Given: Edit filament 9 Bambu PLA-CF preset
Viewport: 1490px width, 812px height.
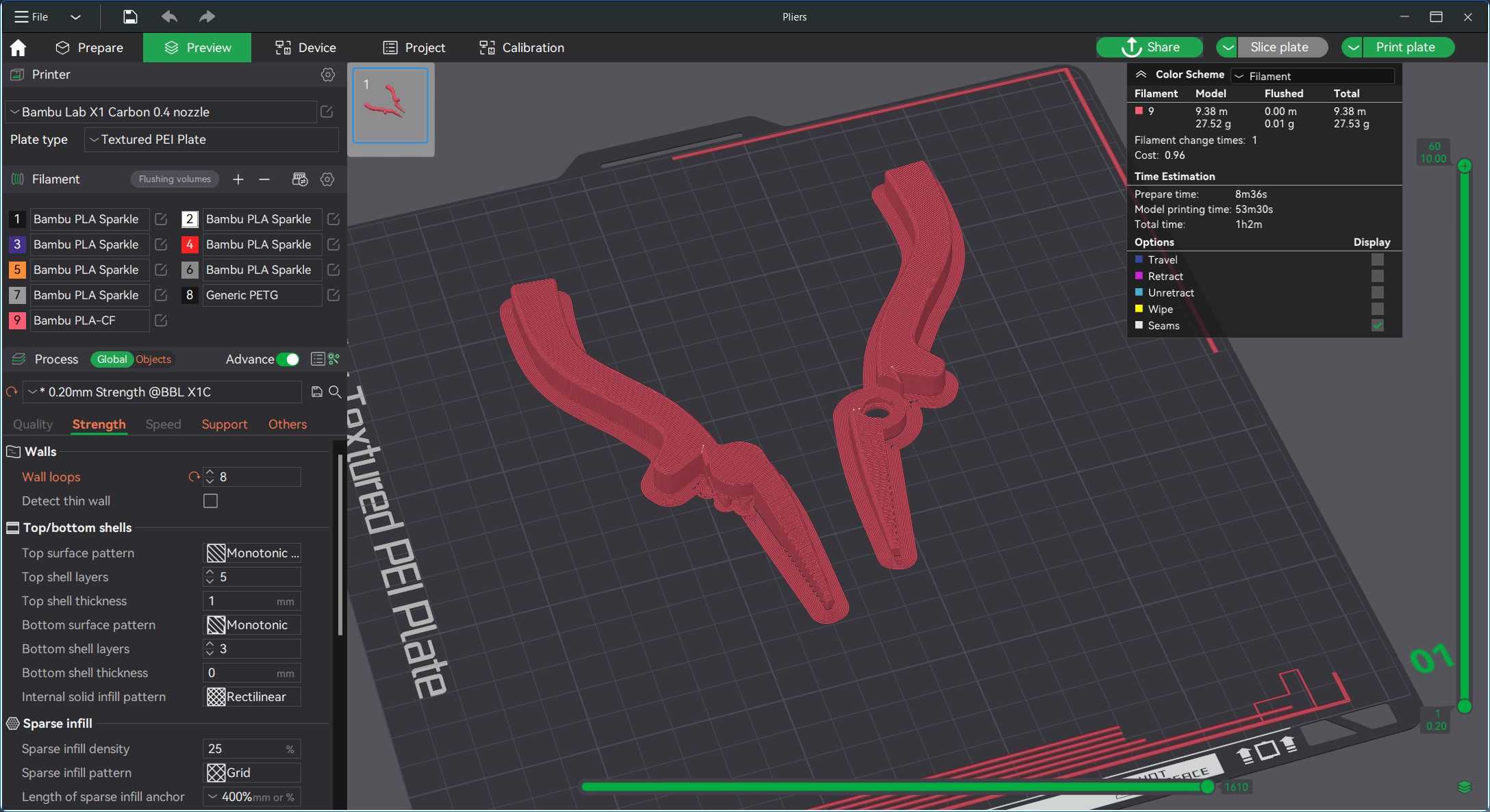Looking at the screenshot, I should [x=161, y=320].
